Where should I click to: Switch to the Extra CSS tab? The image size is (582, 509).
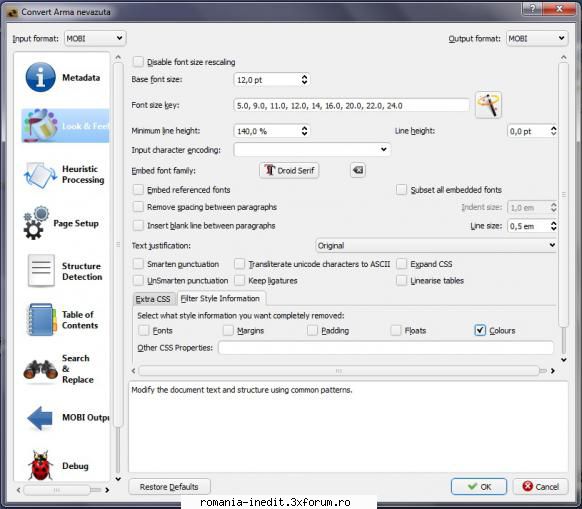pyautogui.click(x=153, y=299)
